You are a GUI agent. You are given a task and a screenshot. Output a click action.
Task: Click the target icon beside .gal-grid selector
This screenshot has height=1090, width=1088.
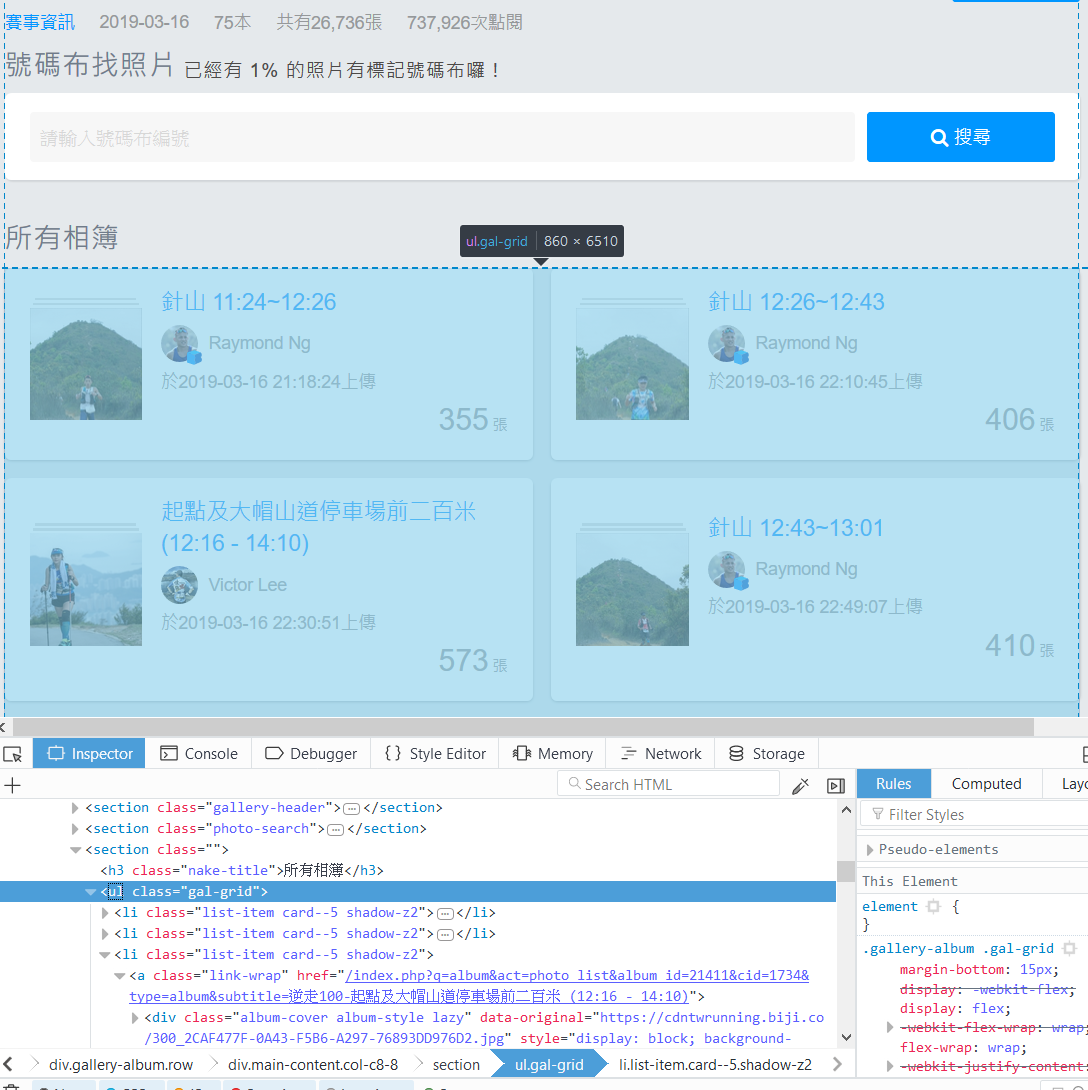pos(1069,948)
